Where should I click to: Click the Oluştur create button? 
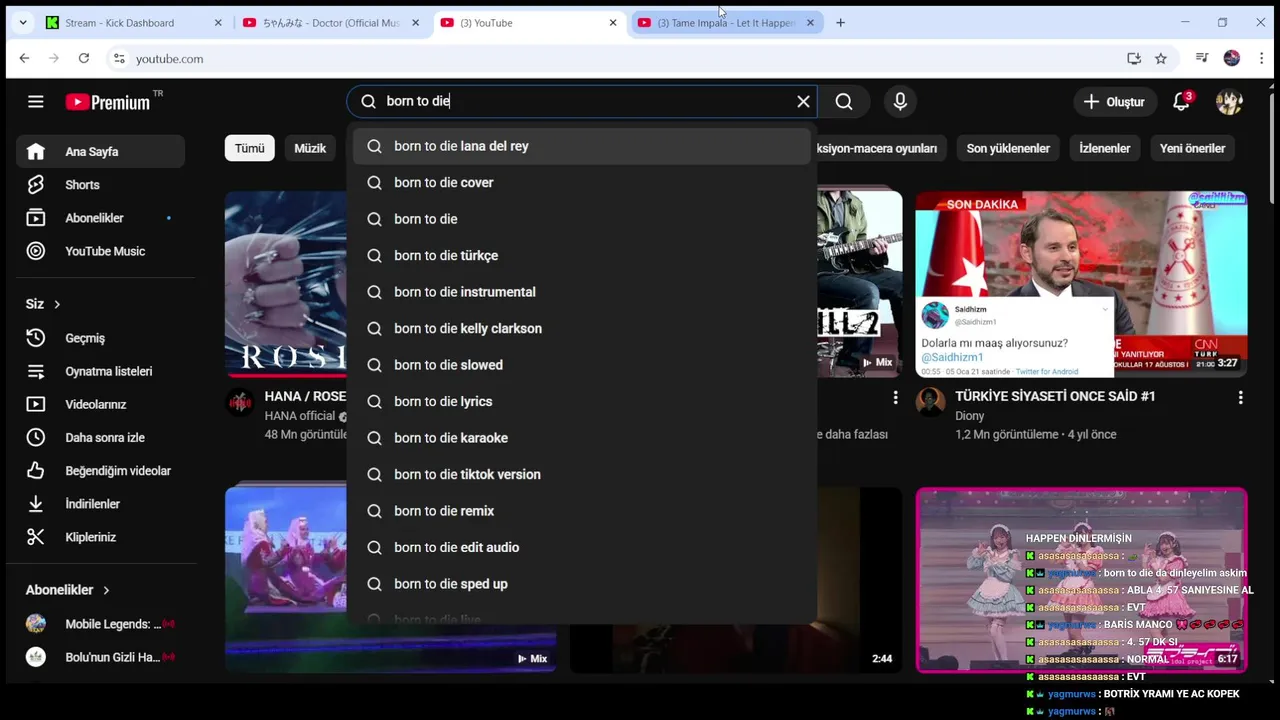1115,102
